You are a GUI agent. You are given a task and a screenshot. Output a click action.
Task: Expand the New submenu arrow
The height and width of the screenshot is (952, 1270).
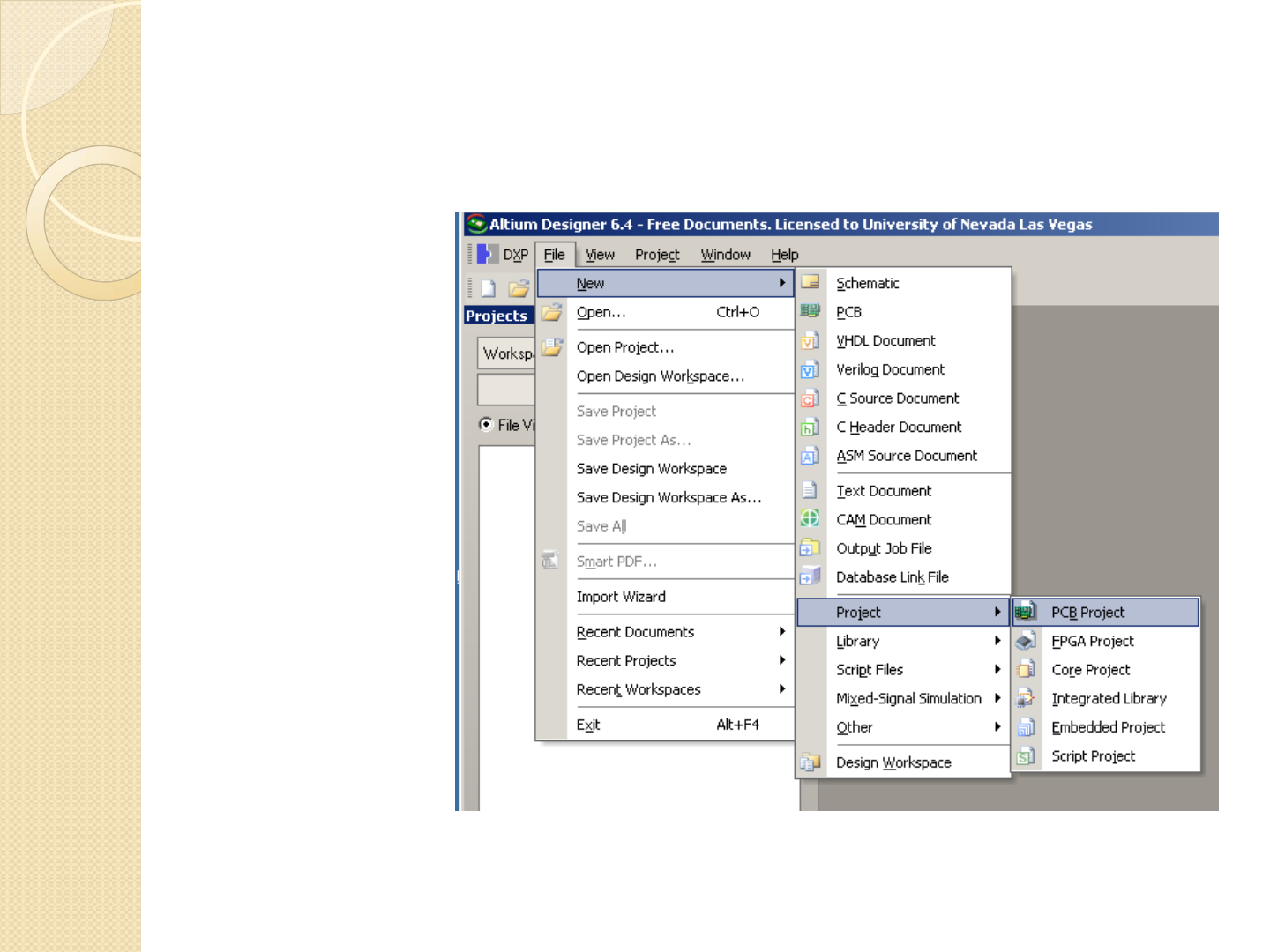pyautogui.click(x=782, y=283)
